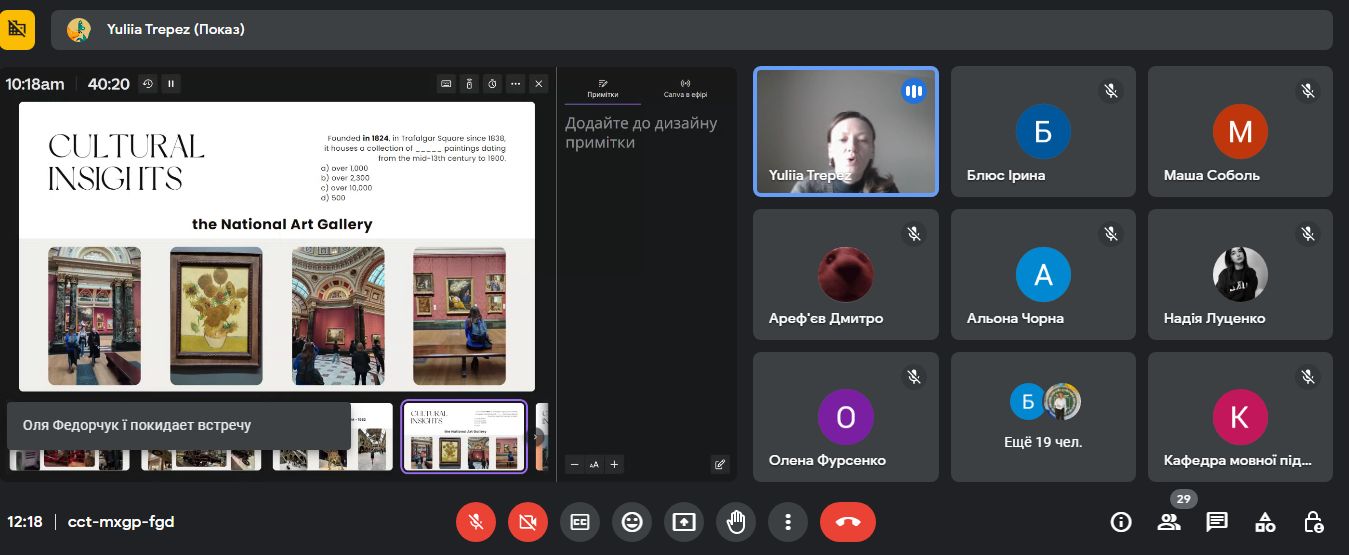Click the muted mic icon on Олена Фурсенко tile

pyautogui.click(x=913, y=377)
